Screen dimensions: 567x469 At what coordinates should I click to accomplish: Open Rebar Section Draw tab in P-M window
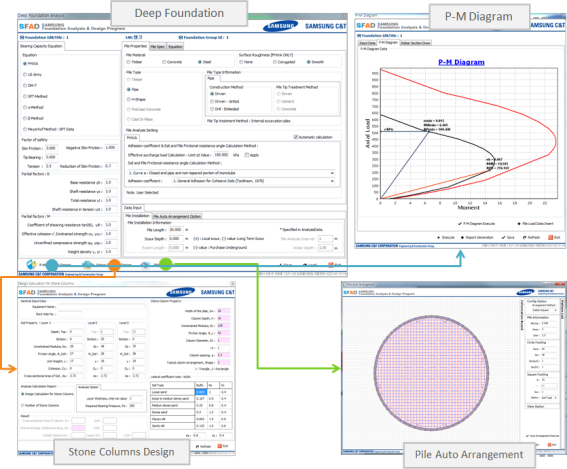pos(415,43)
